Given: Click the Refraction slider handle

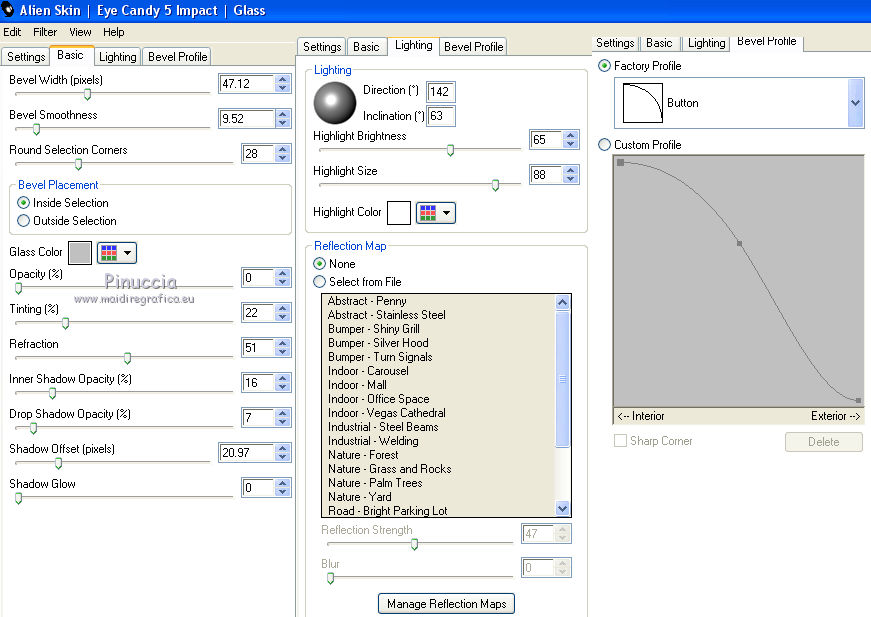Looking at the screenshot, I should click(127, 358).
